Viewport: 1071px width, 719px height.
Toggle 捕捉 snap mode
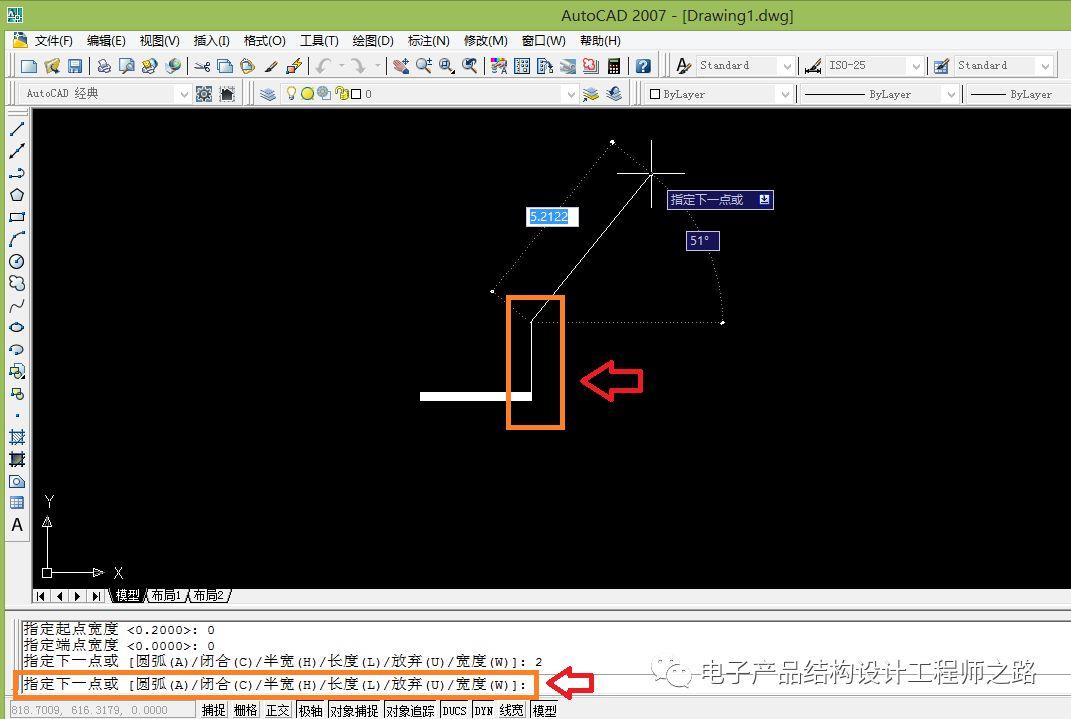213,710
